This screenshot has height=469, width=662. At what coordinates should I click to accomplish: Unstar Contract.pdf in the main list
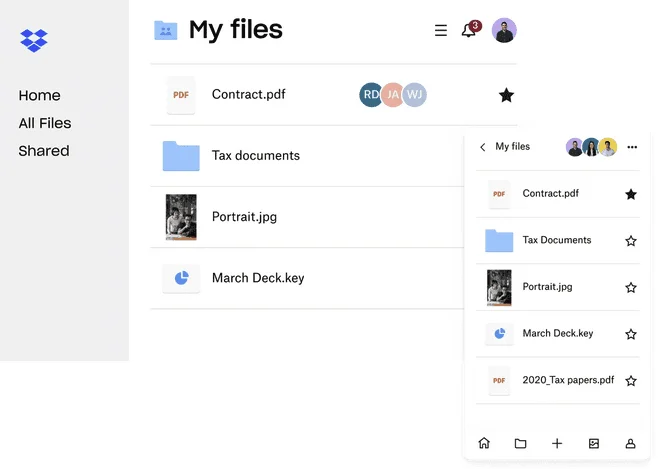click(x=506, y=95)
